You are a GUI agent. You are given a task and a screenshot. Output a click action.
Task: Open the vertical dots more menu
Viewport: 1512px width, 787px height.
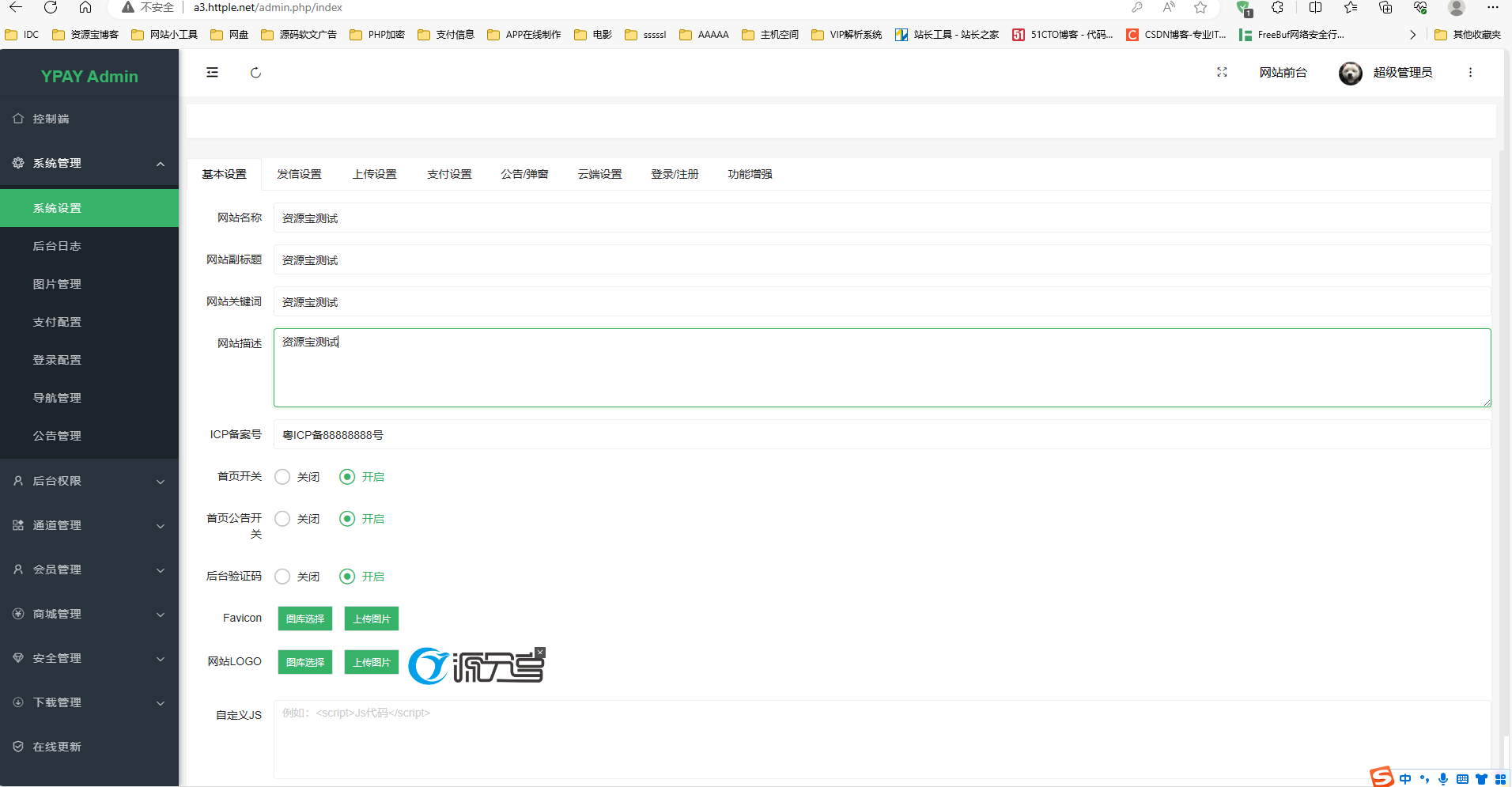pyautogui.click(x=1470, y=72)
